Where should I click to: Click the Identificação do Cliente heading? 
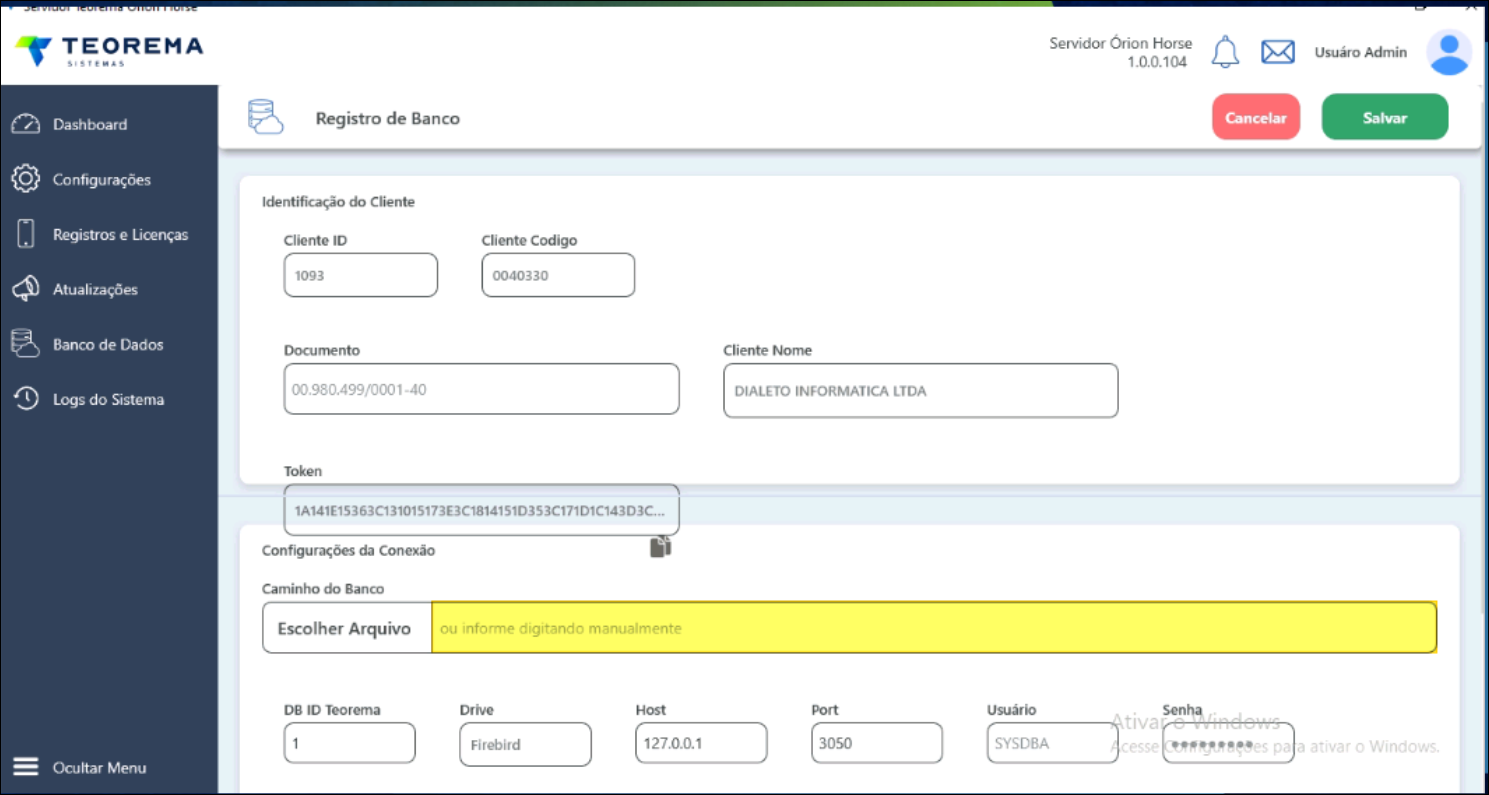(338, 202)
